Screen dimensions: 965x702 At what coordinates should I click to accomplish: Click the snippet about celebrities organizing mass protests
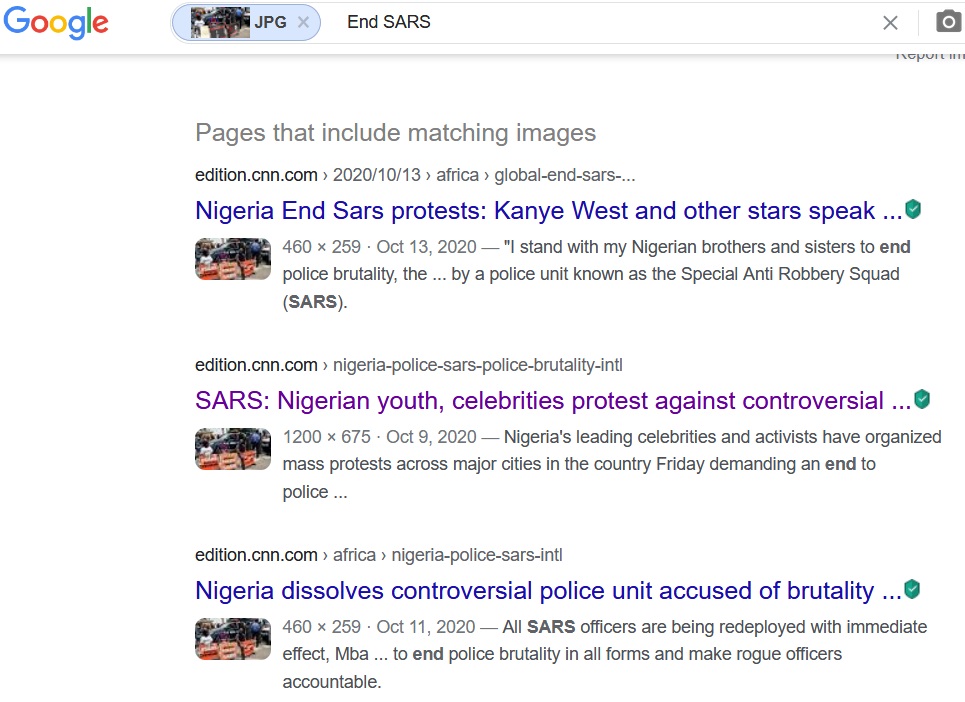612,465
